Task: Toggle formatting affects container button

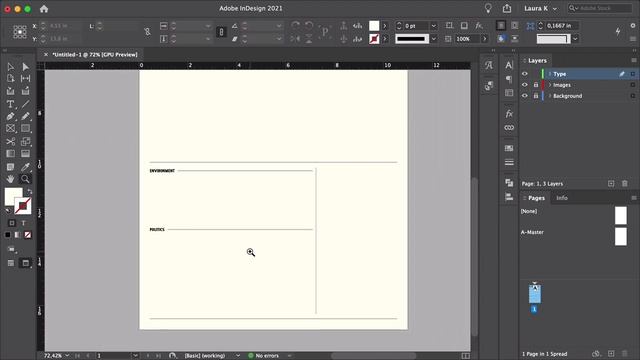Action: tap(12, 223)
